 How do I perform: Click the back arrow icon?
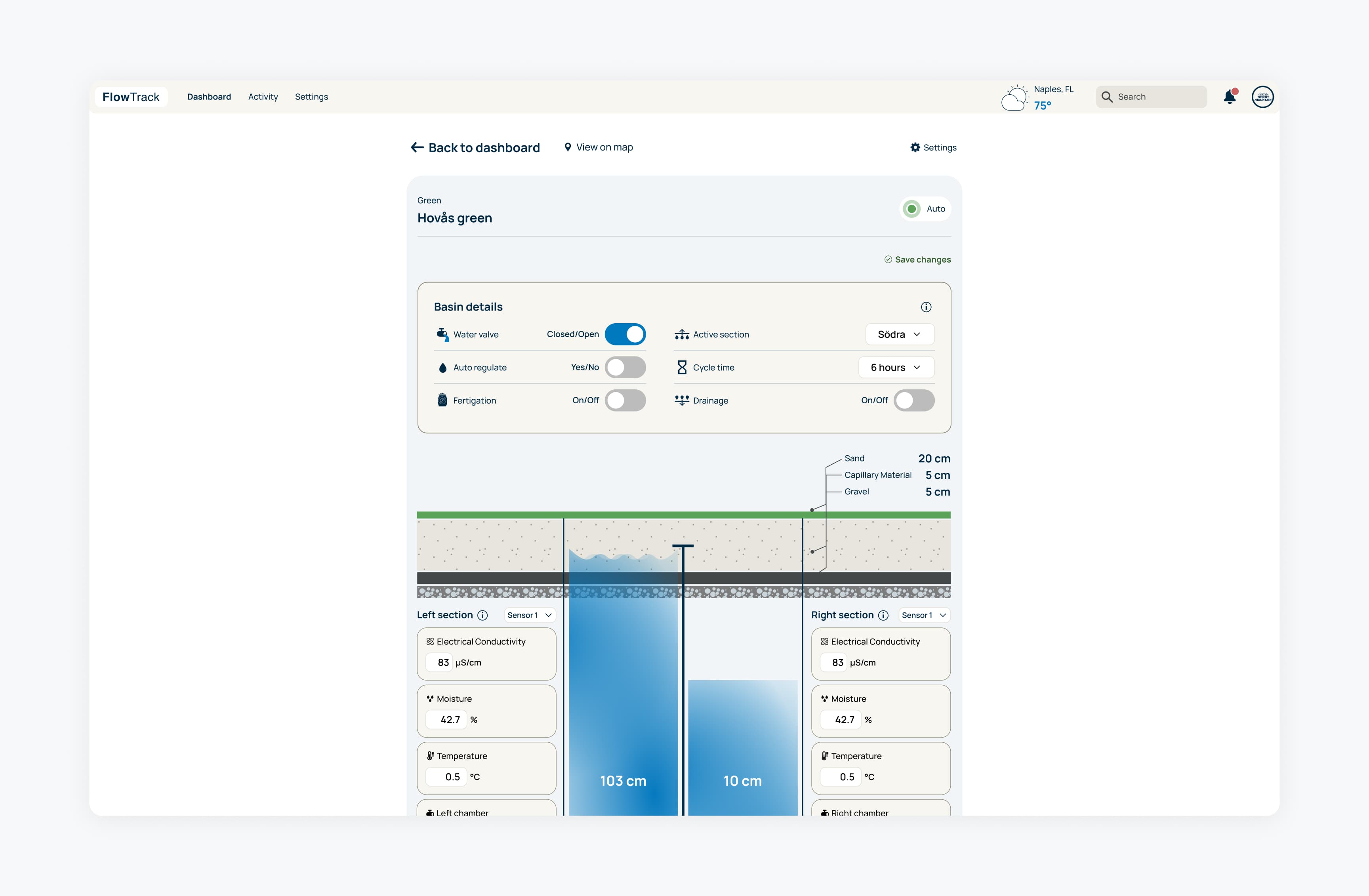pos(417,148)
